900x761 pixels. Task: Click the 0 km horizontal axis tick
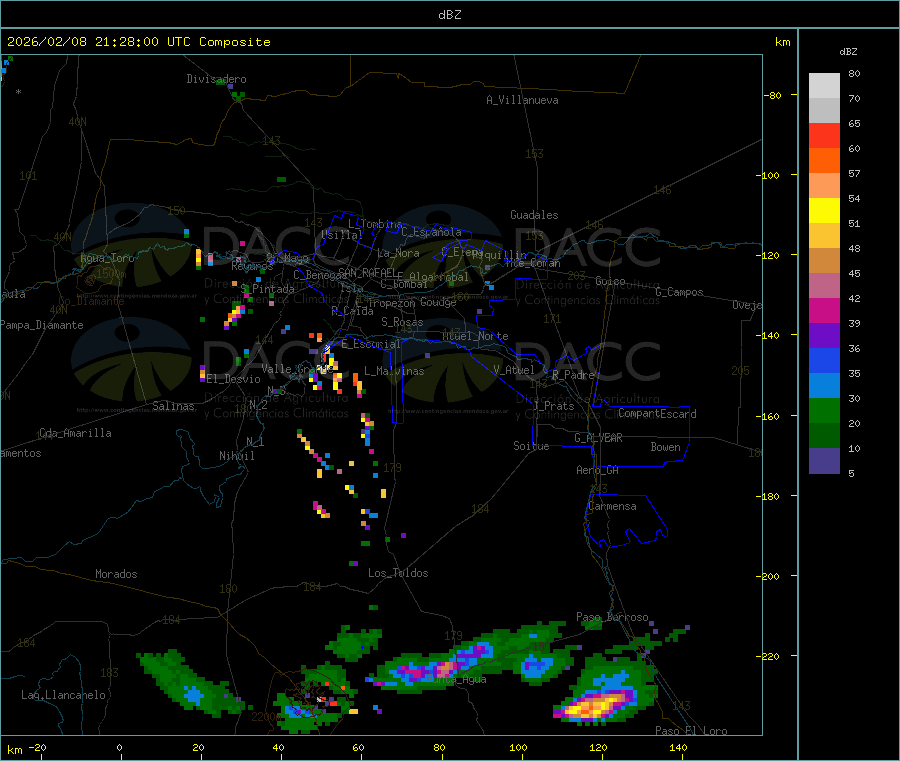pyautogui.click(x=119, y=748)
